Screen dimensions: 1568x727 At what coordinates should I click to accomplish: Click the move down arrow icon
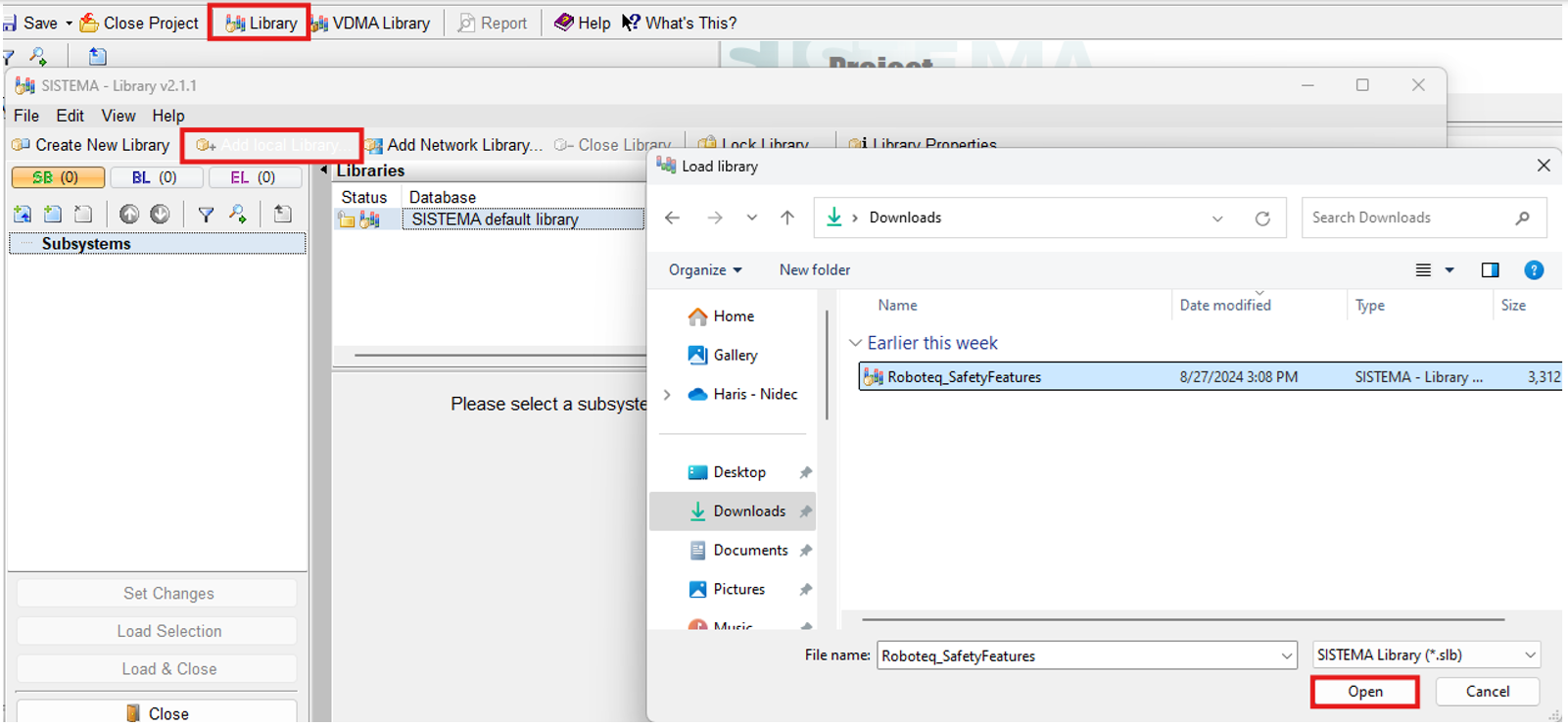click(x=160, y=214)
